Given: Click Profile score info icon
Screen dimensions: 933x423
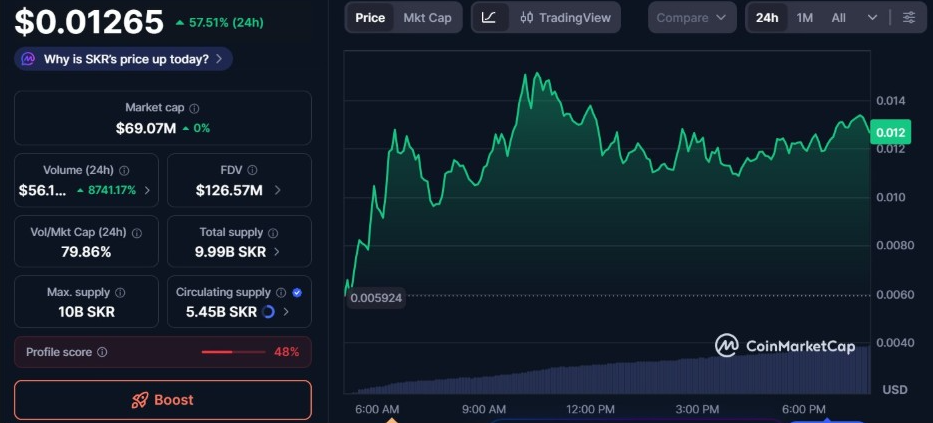Looking at the screenshot, I should point(102,352).
